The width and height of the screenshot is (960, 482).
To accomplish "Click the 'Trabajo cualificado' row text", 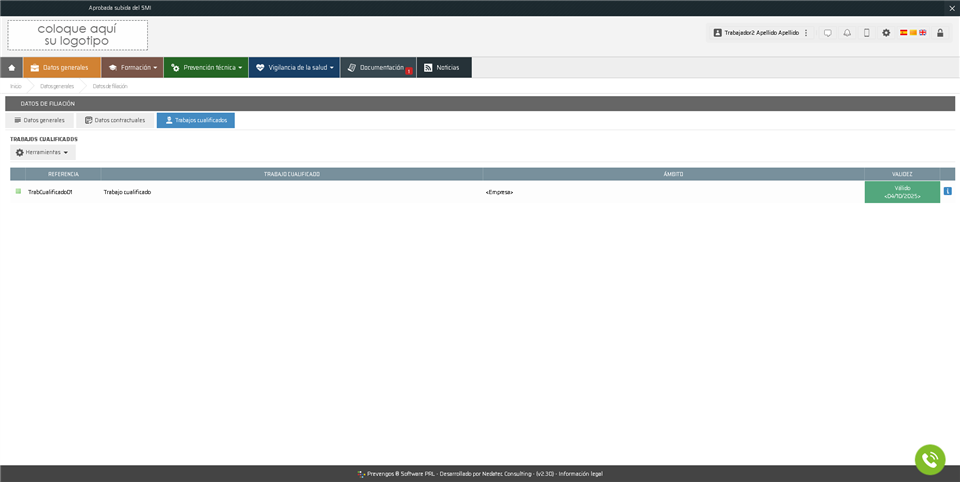I will click(x=127, y=192).
